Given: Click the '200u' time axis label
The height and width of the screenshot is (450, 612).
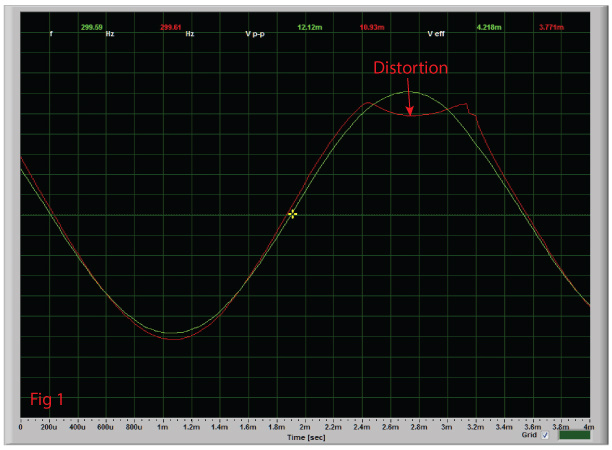Looking at the screenshot, I should coord(49,427).
